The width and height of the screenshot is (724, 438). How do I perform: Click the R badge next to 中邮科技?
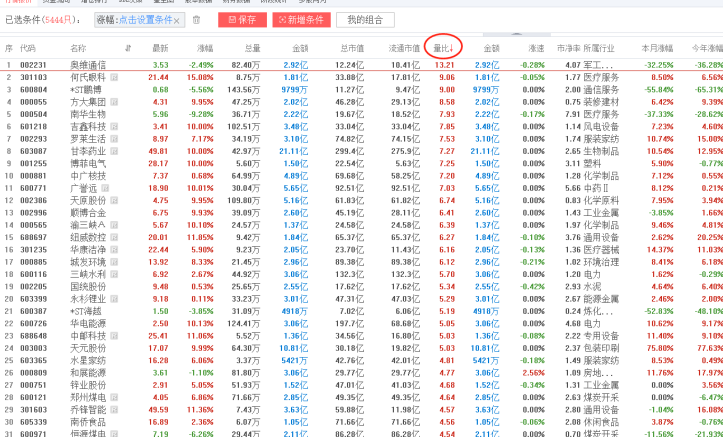[x=114, y=336]
